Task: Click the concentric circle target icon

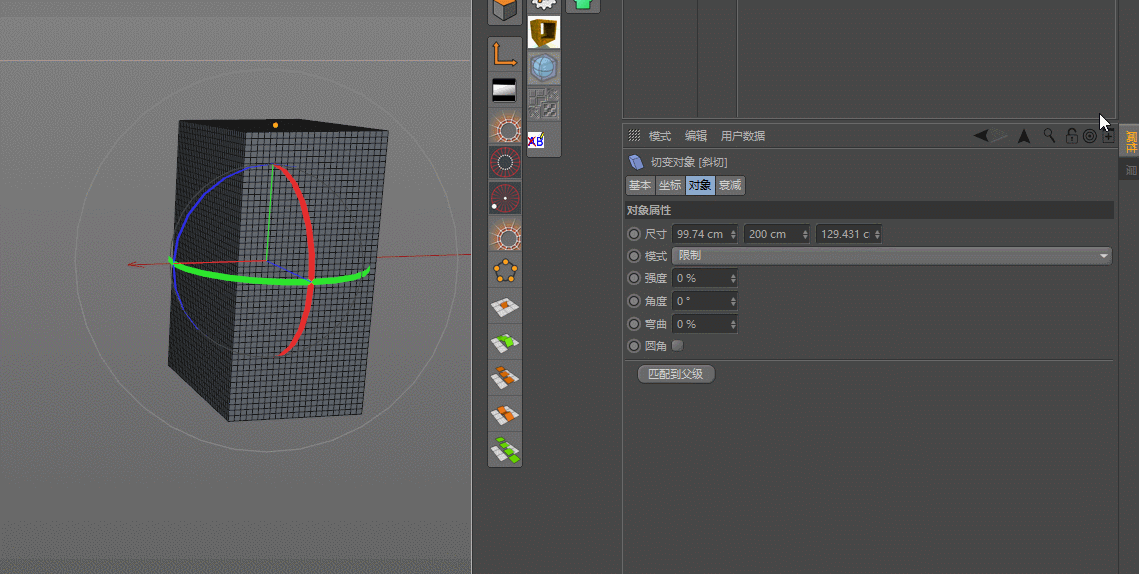Action: click(1090, 136)
